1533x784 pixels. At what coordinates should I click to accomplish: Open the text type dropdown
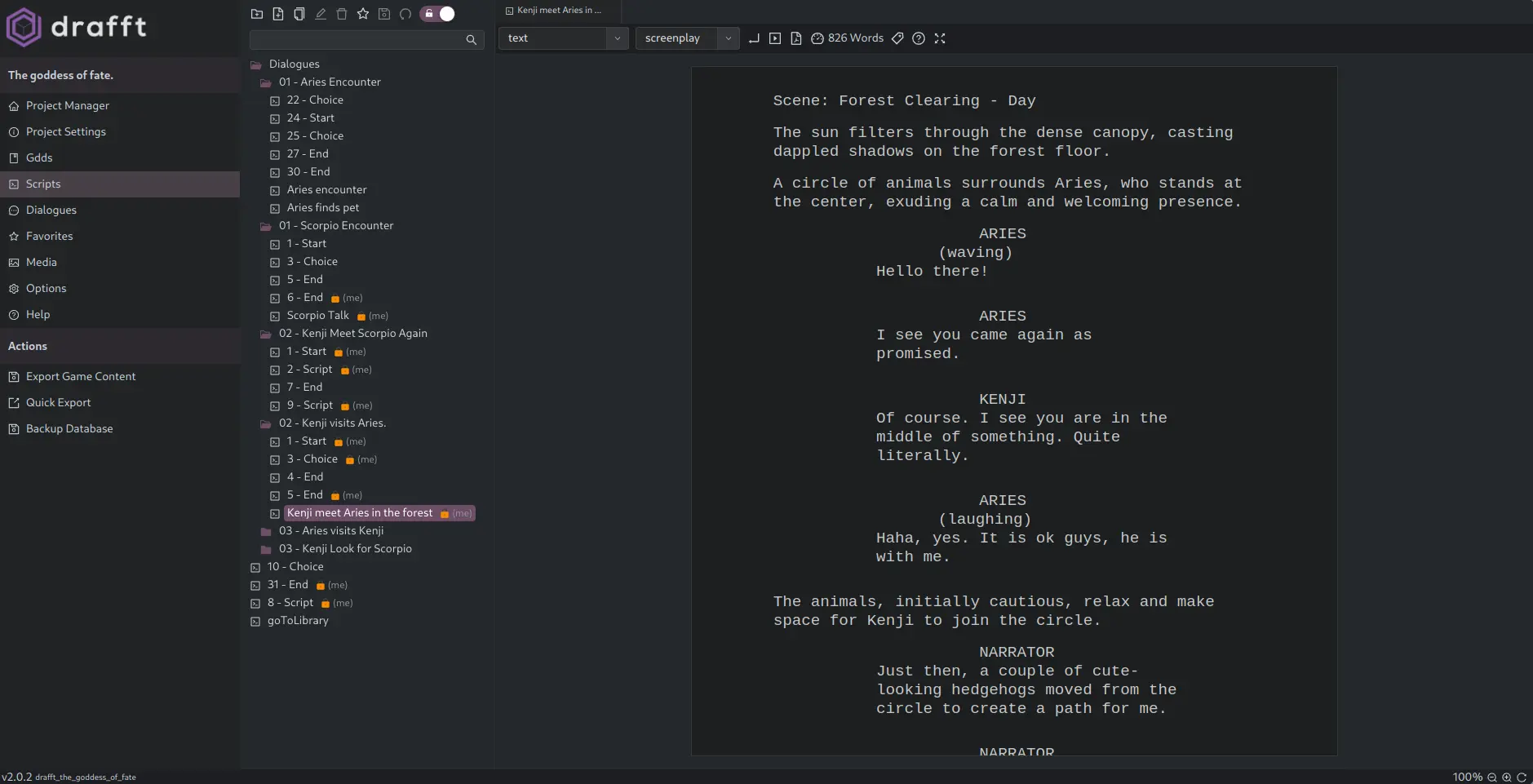point(618,38)
